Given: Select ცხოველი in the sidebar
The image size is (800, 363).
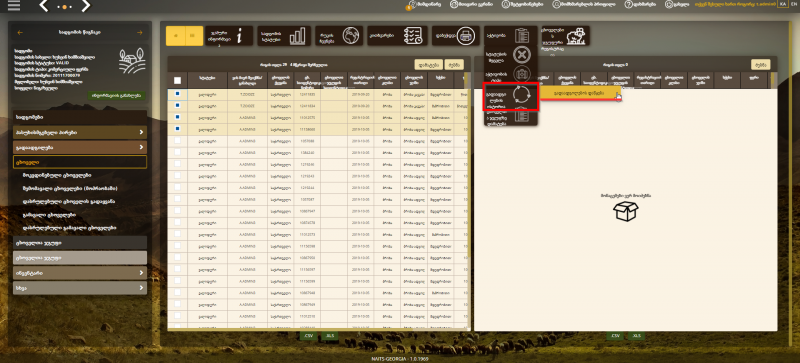Looking at the screenshot, I should point(80,162).
